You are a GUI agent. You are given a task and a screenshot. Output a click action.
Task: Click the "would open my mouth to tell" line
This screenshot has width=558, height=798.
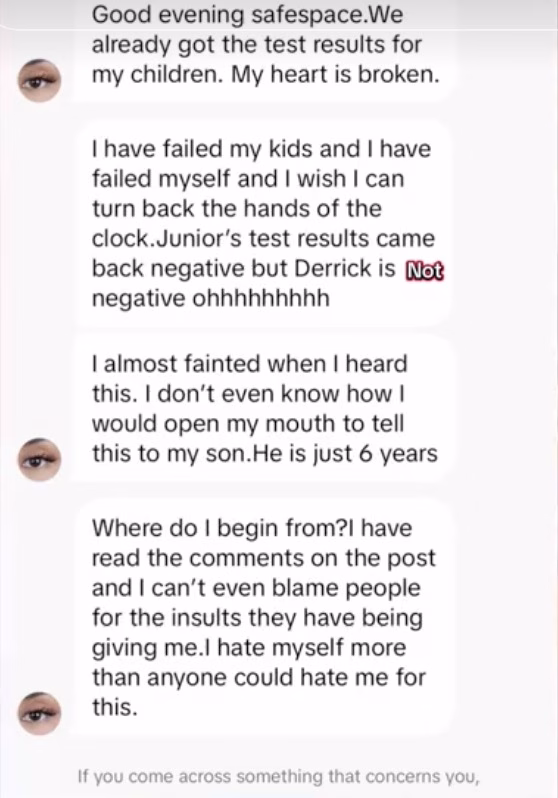248,423
